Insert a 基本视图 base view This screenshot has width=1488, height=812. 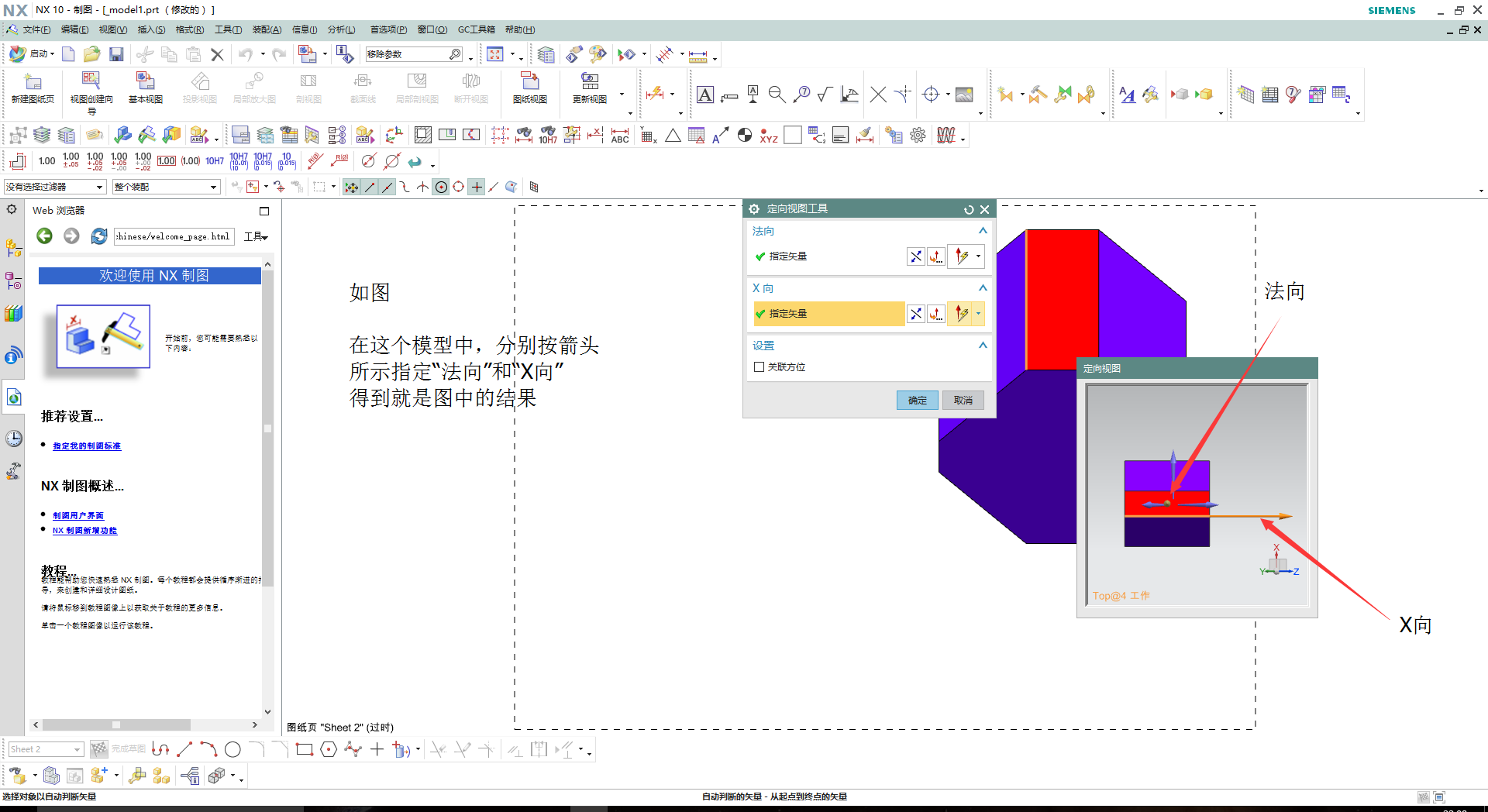[145, 88]
